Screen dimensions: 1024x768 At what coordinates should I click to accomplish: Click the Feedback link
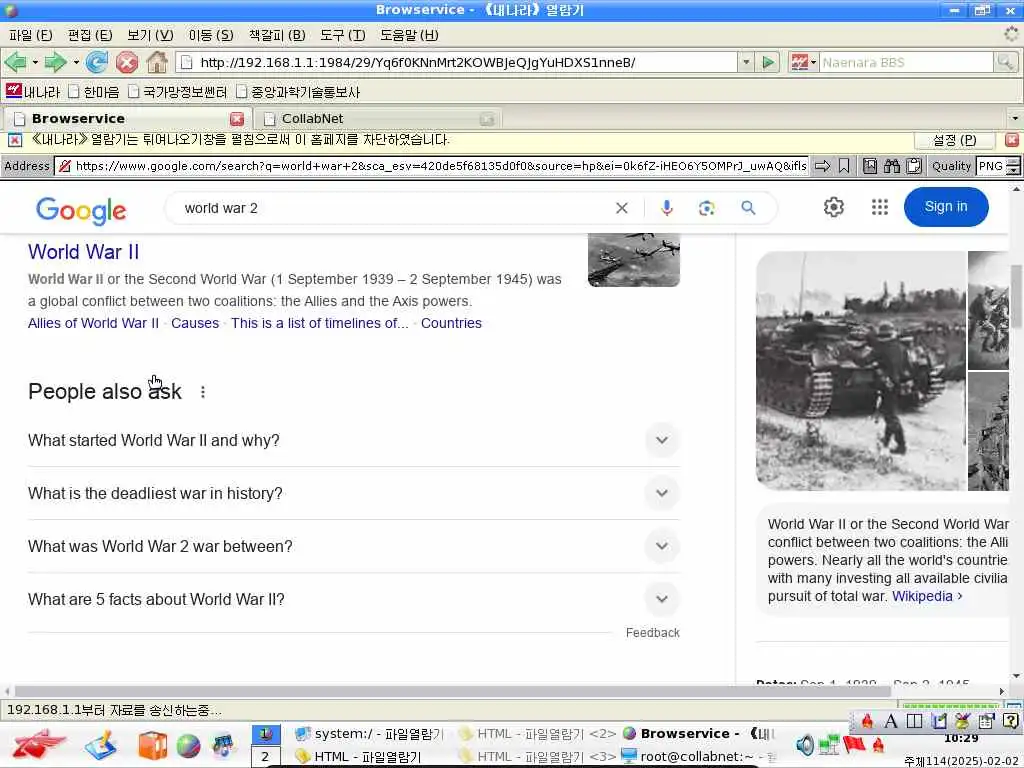pyautogui.click(x=652, y=633)
